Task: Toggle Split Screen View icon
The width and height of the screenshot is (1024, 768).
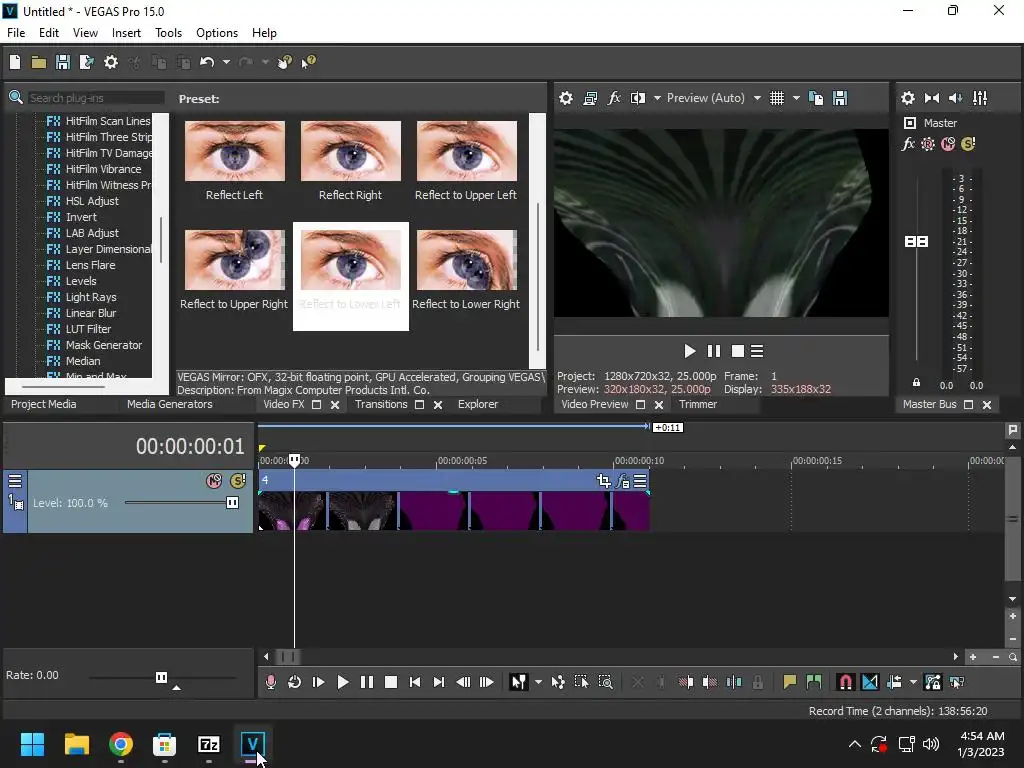Action: pos(638,98)
